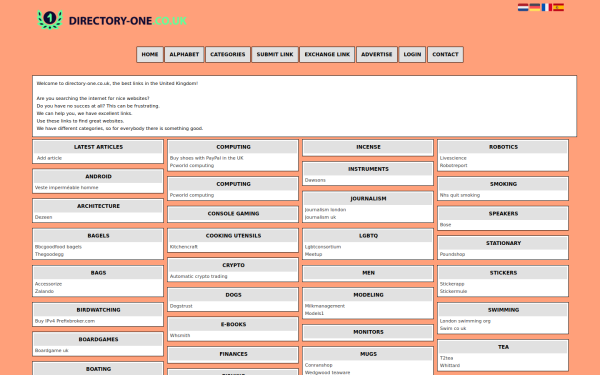
Task: Switch language via the French flag
Action: (x=546, y=7)
